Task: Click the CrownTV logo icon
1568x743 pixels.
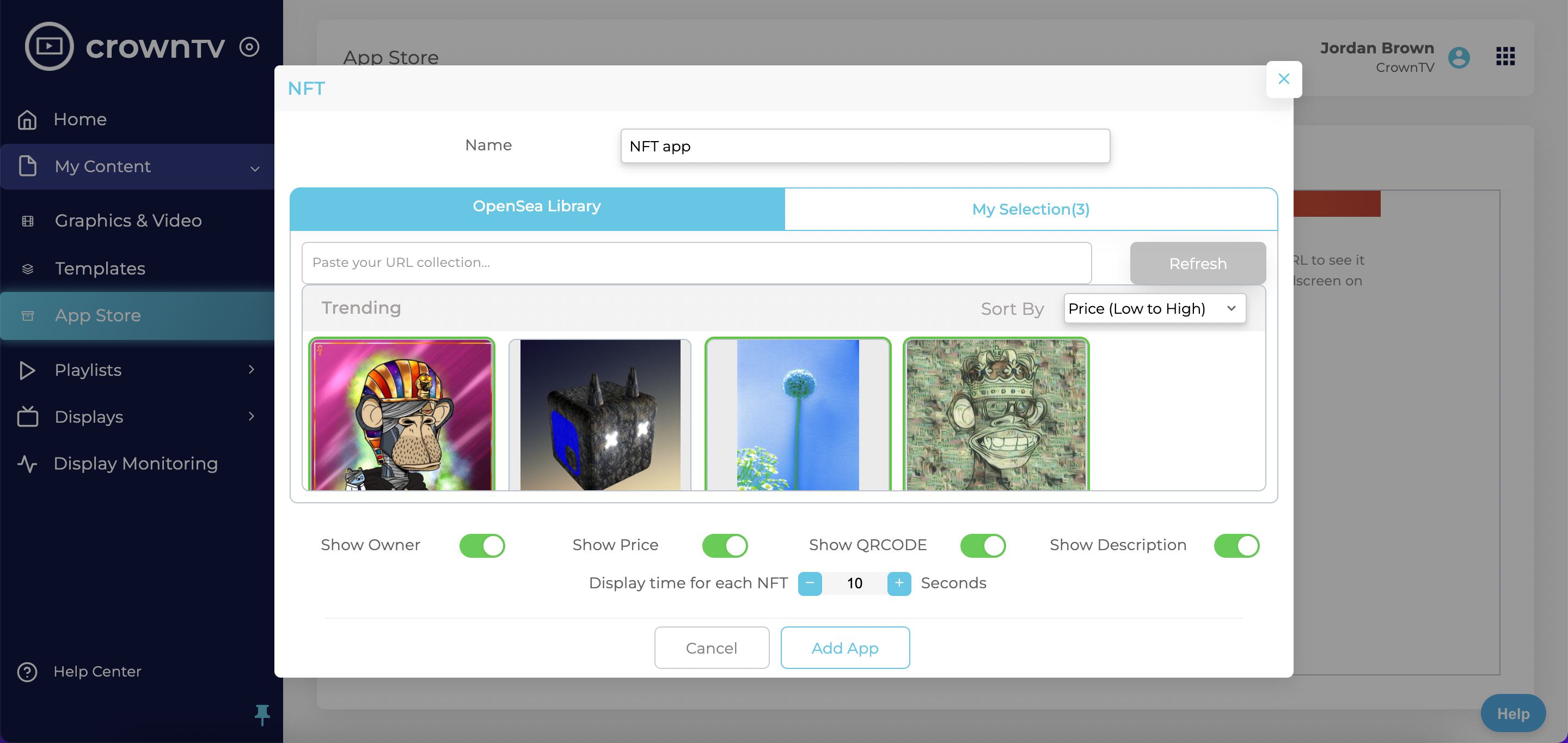Action: (50, 46)
